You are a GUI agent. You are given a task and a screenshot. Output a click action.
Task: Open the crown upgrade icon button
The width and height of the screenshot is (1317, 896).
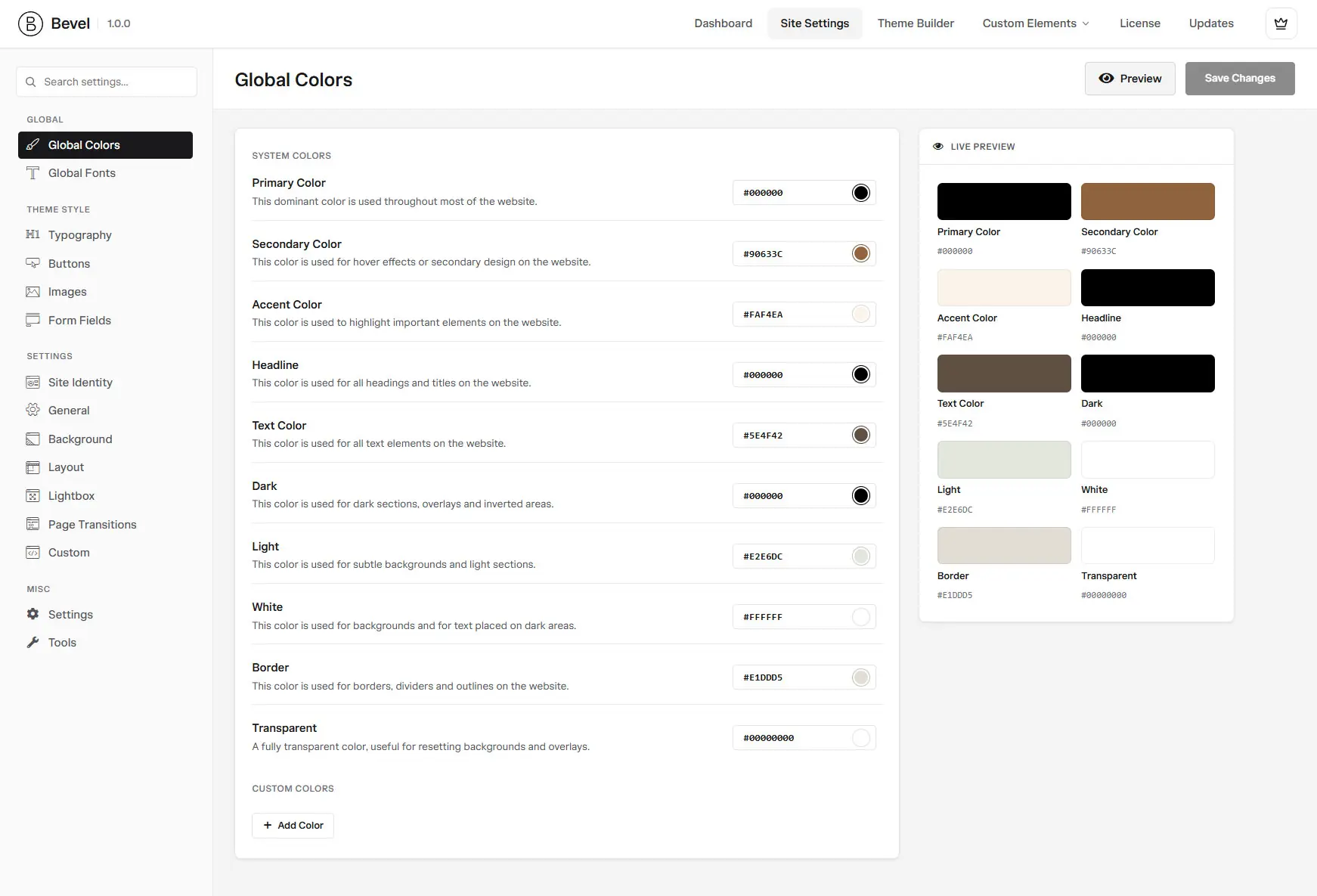(x=1281, y=23)
